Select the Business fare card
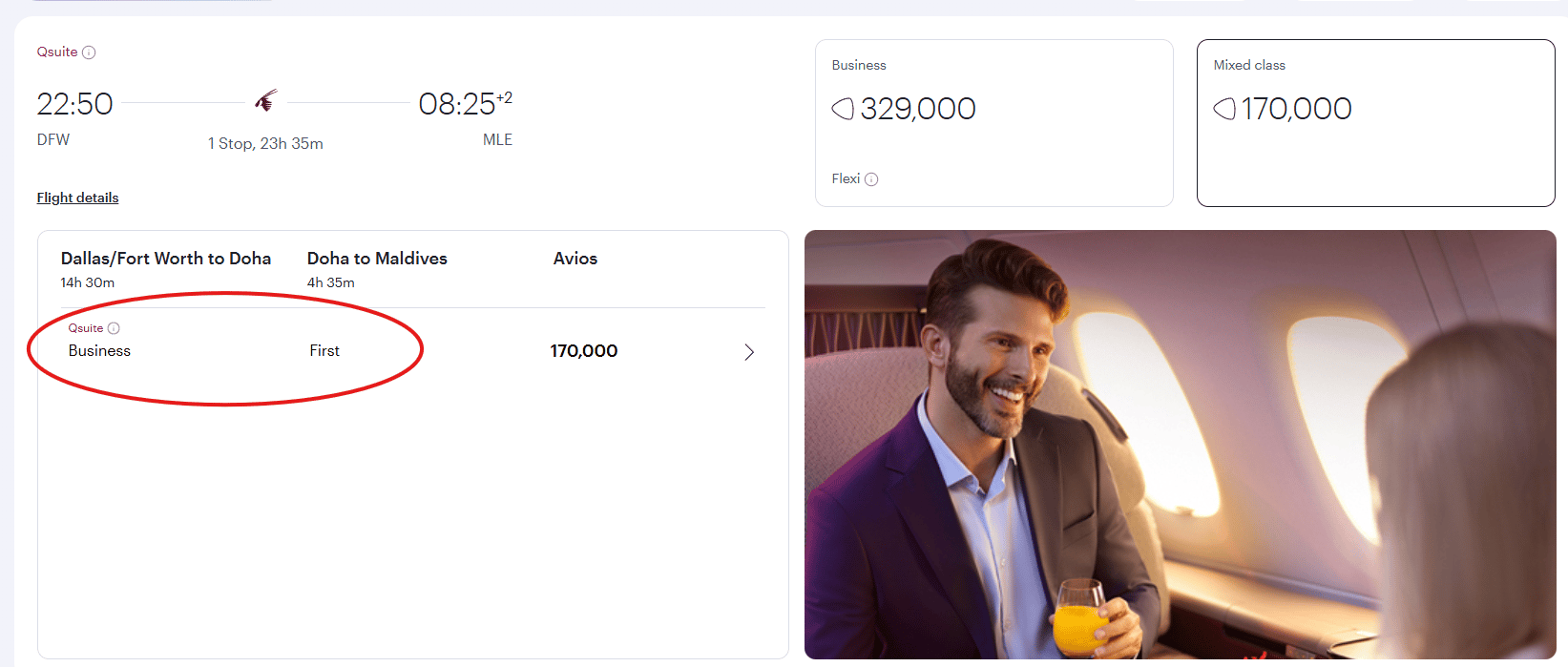1568x667 pixels. tap(993, 123)
